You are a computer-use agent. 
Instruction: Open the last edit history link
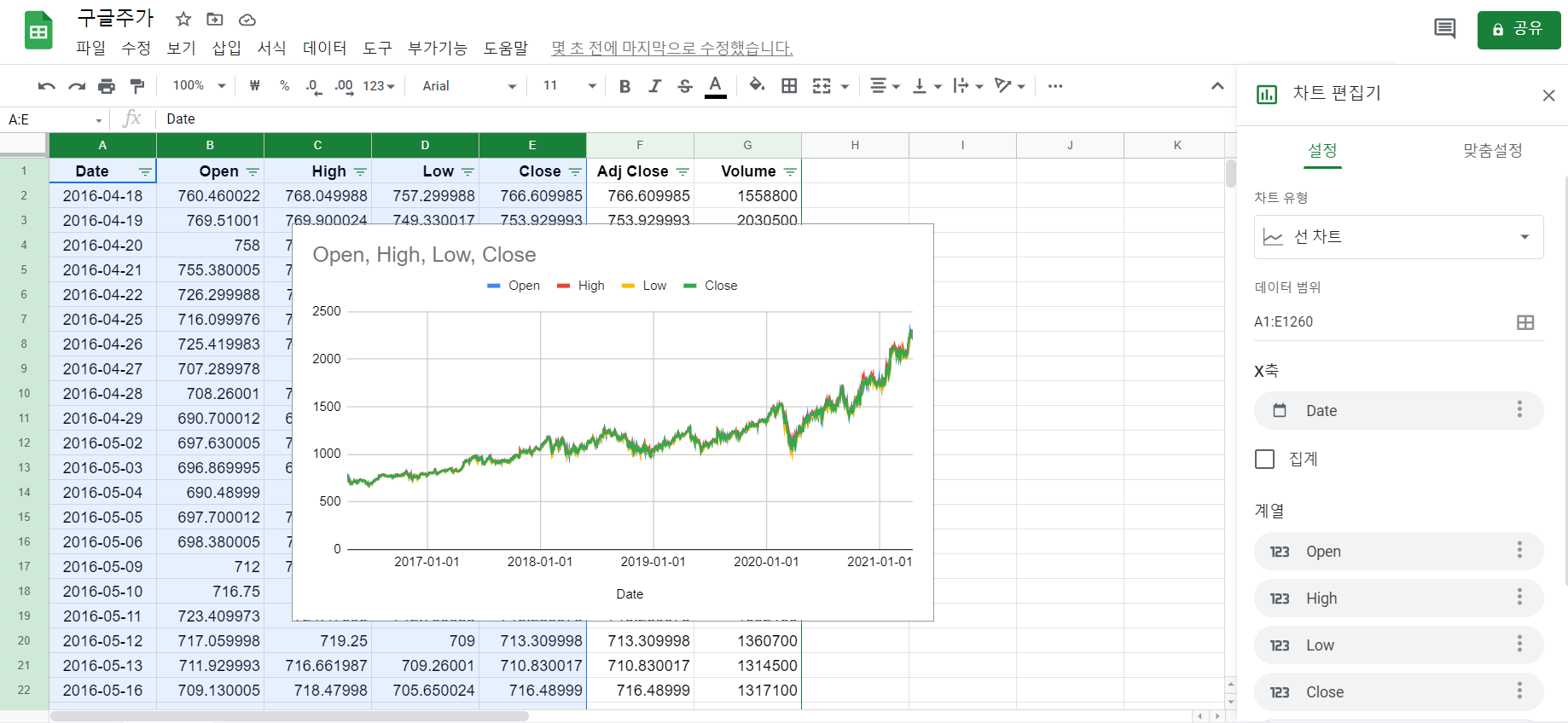(671, 48)
